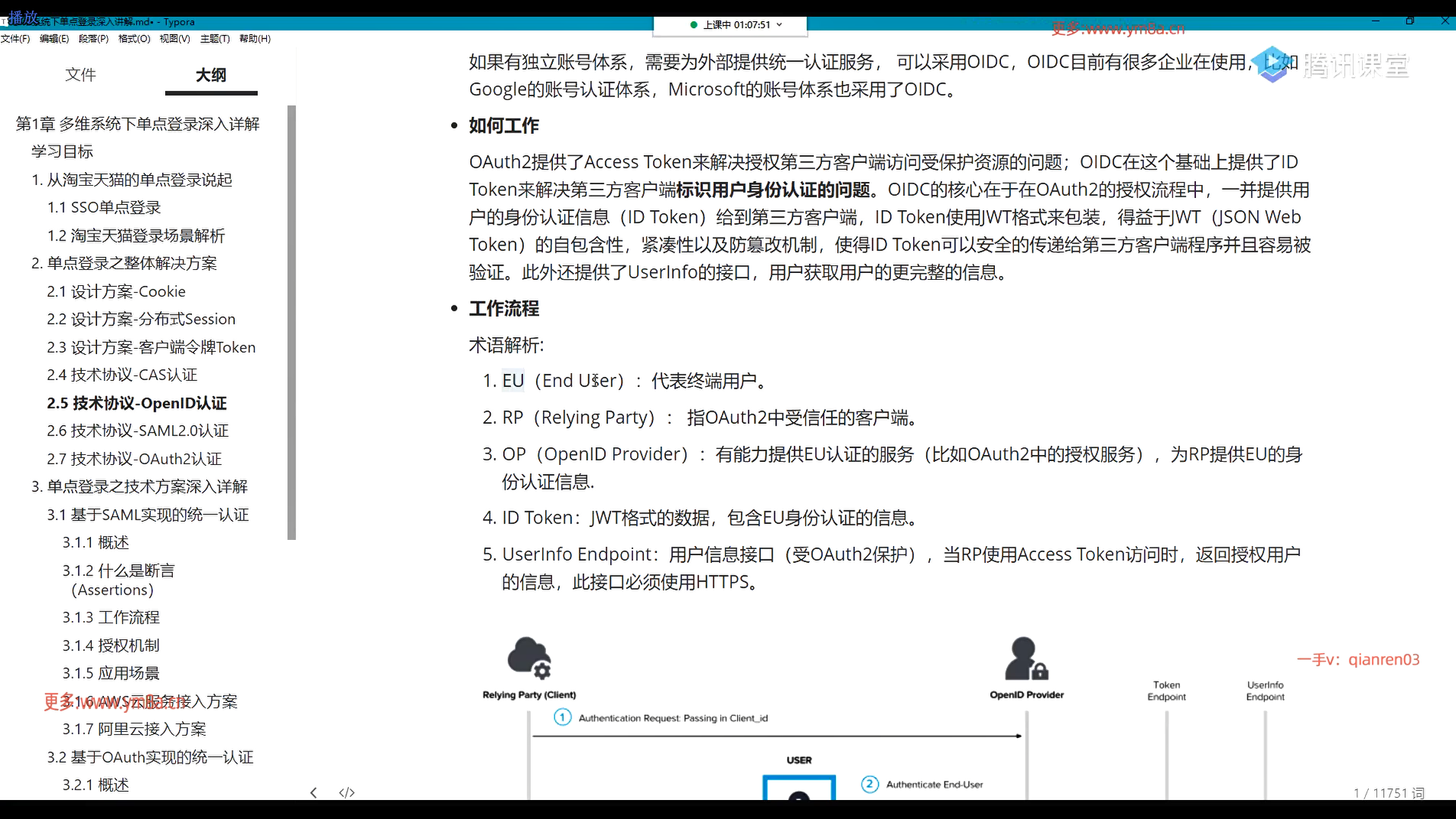Click the word count indicator
Viewport: 1456px width, 819px height.
(x=1389, y=793)
